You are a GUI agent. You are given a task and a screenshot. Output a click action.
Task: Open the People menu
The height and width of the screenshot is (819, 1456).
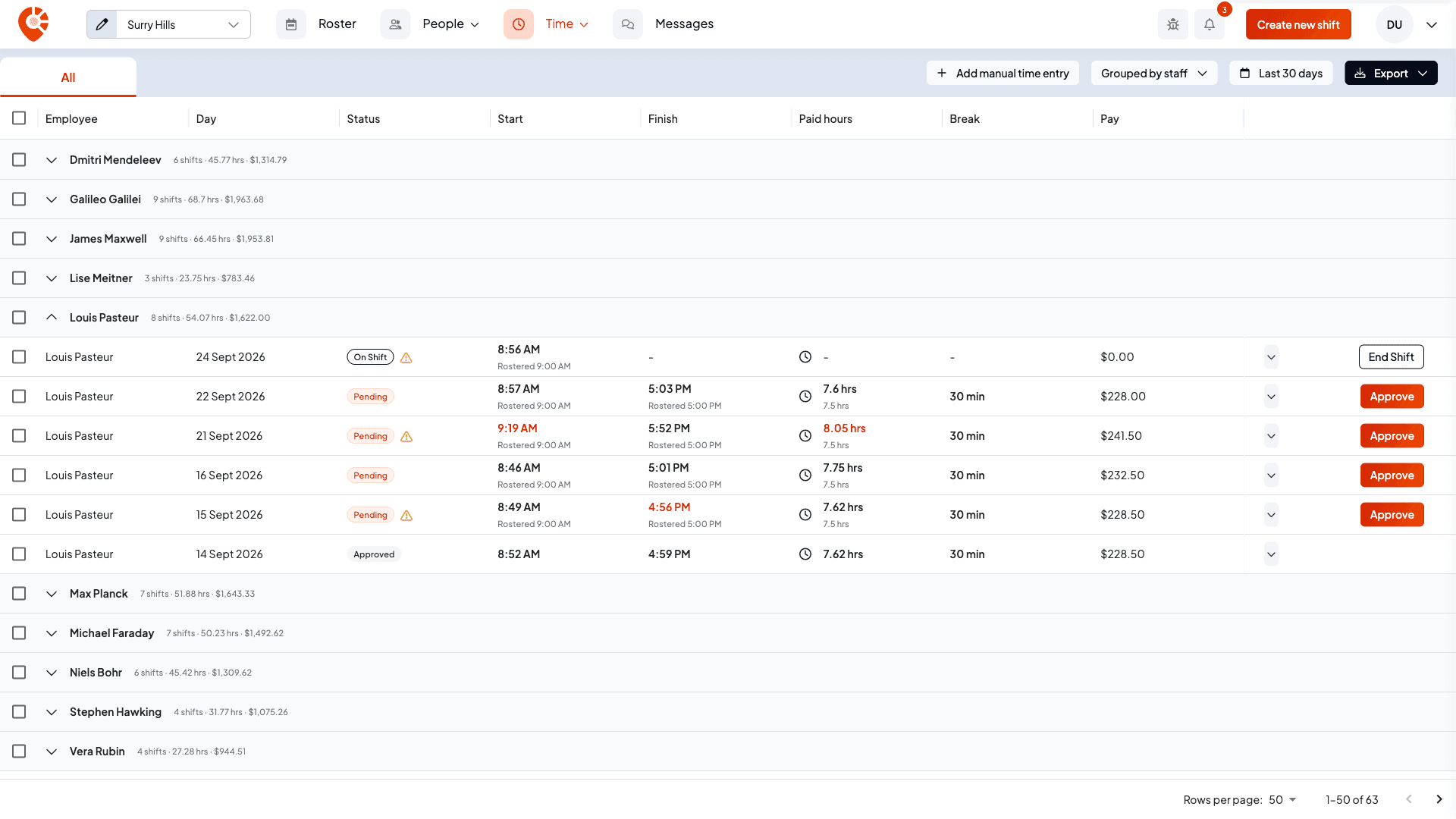pyautogui.click(x=450, y=24)
